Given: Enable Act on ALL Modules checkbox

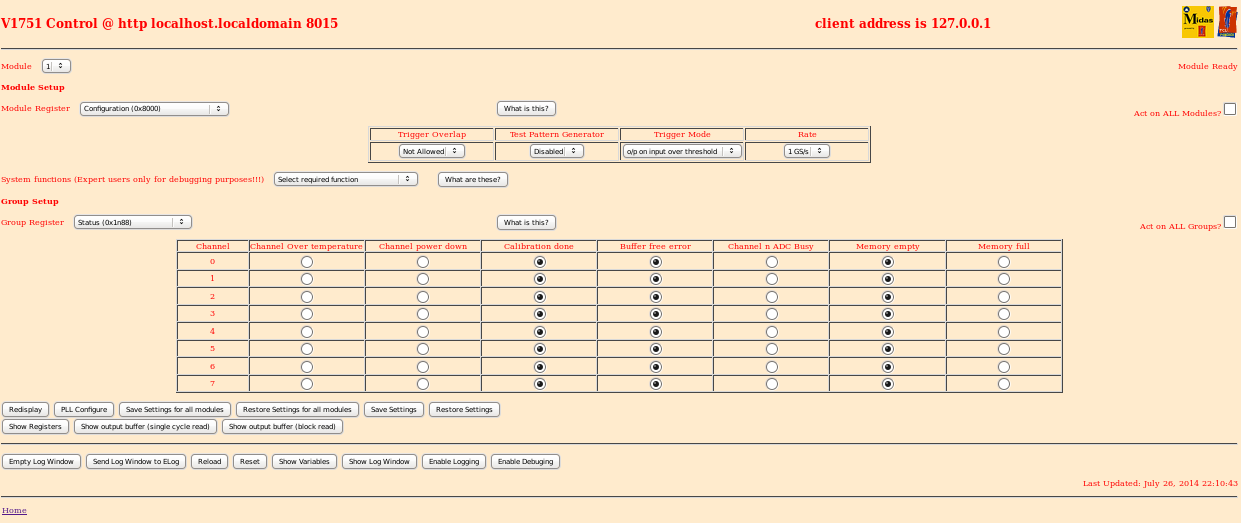Looking at the screenshot, I should pos(1230,109).
